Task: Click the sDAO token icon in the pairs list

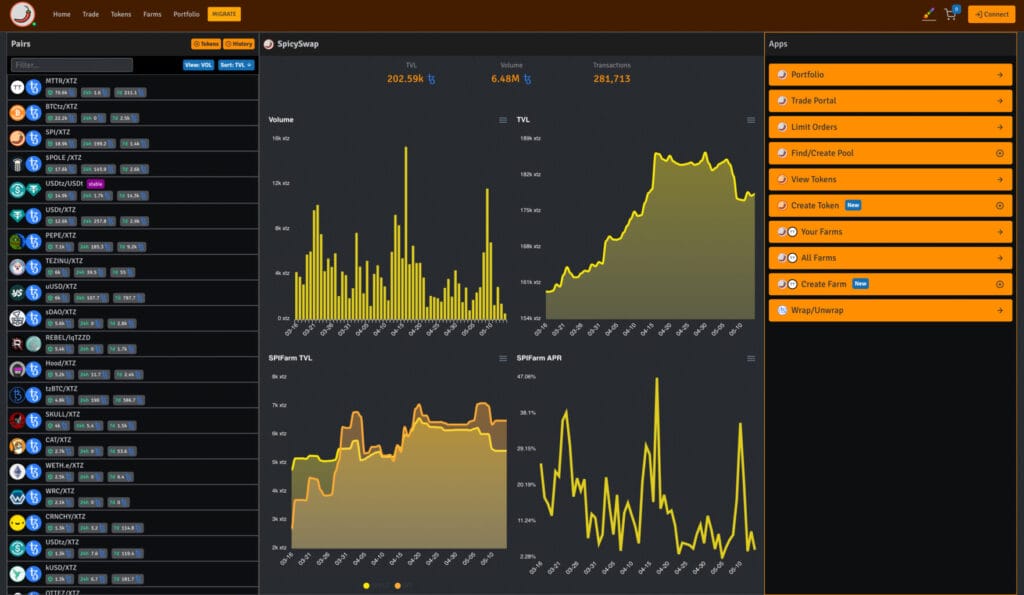Action: click(17, 318)
